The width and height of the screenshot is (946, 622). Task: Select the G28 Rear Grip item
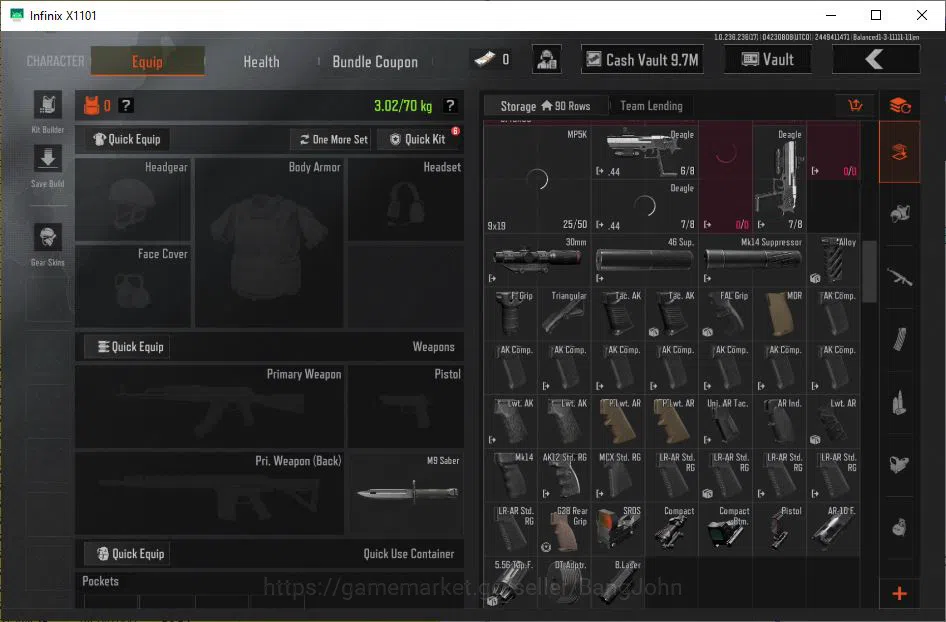563,529
